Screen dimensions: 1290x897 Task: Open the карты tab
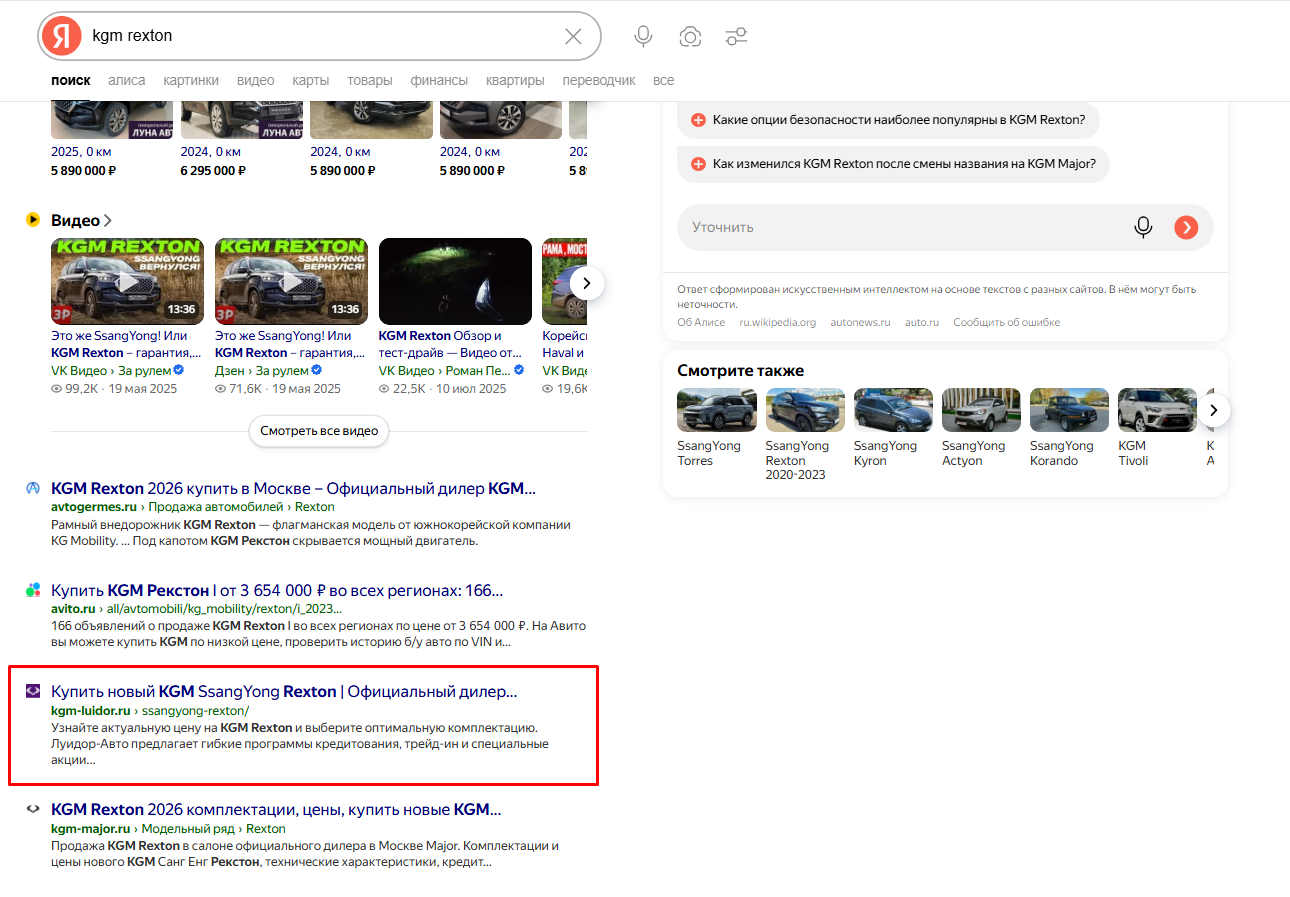(x=311, y=80)
